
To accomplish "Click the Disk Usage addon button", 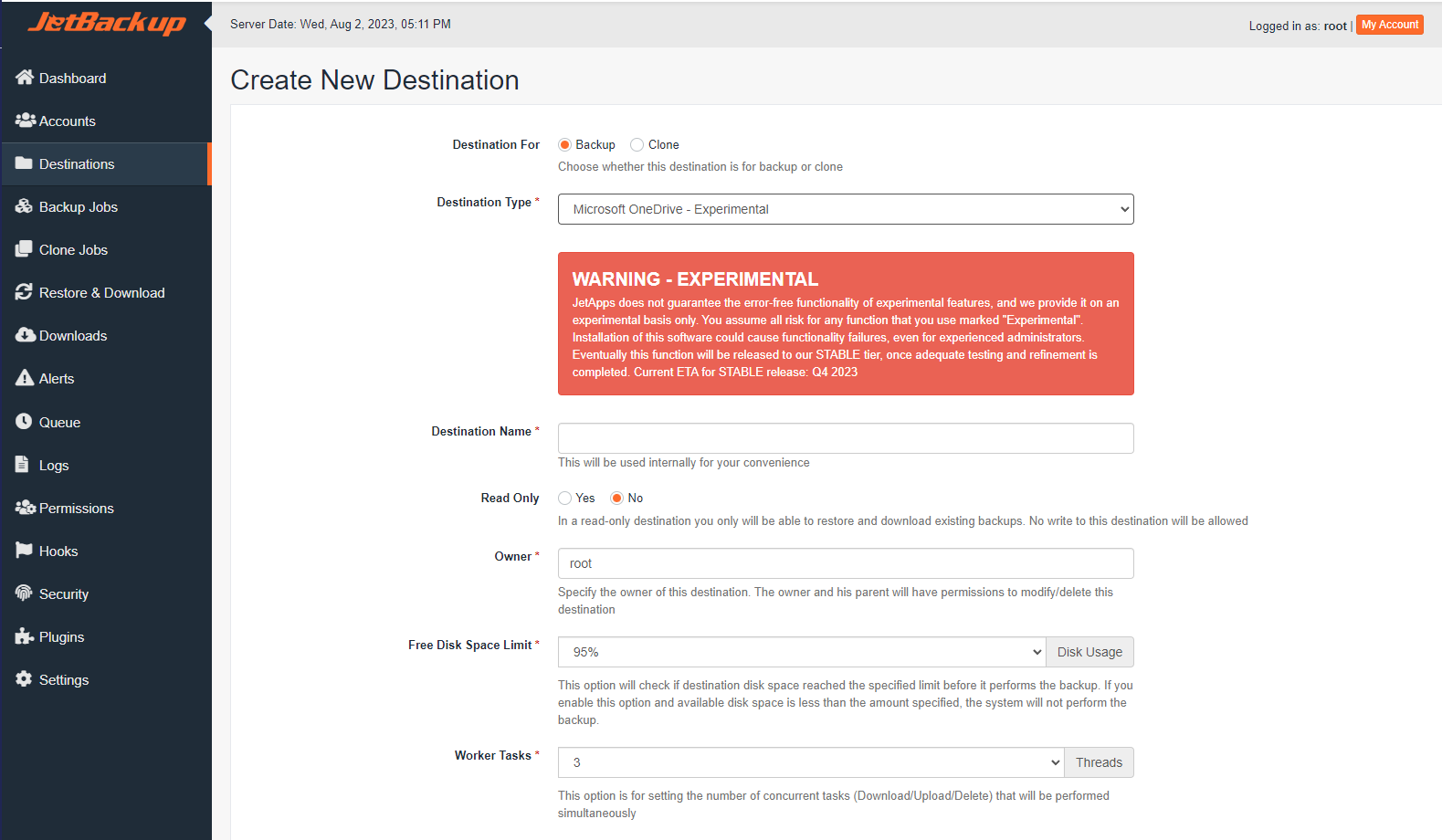I will click(1089, 652).
